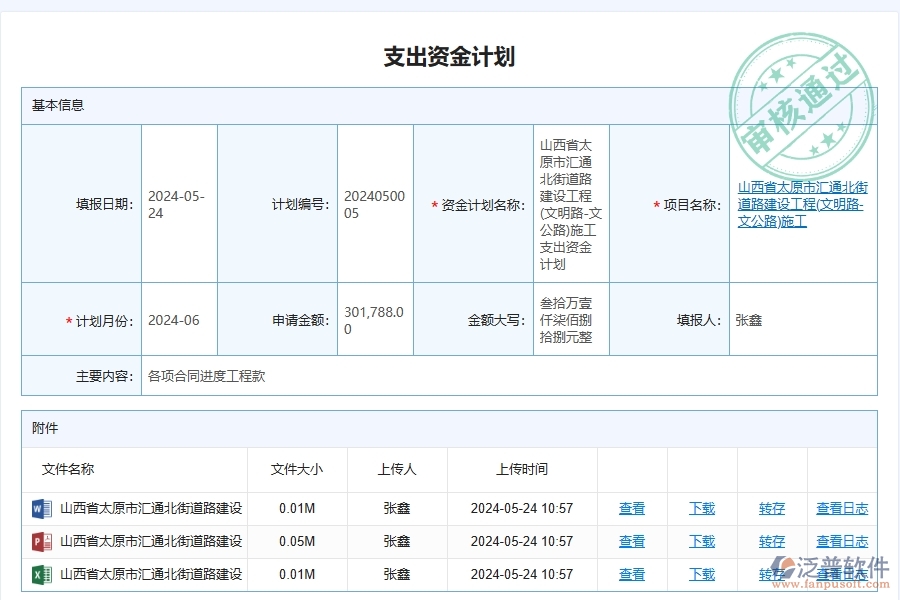The height and width of the screenshot is (600, 900).
Task: Click 查看 on the Excel attachment row
Action: 632,574
